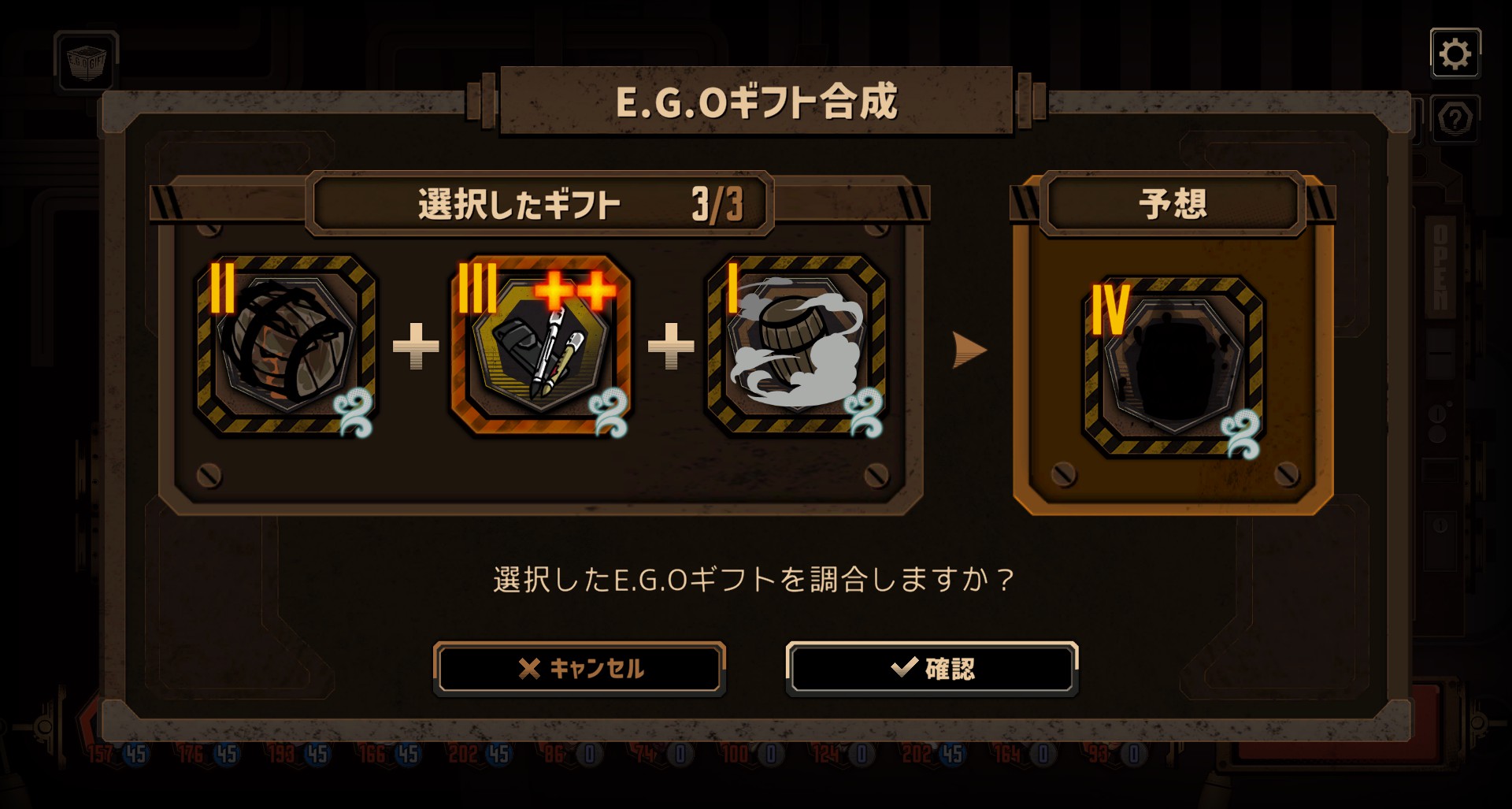
Task: Click the 予想 panel header
Action: coord(1173,205)
